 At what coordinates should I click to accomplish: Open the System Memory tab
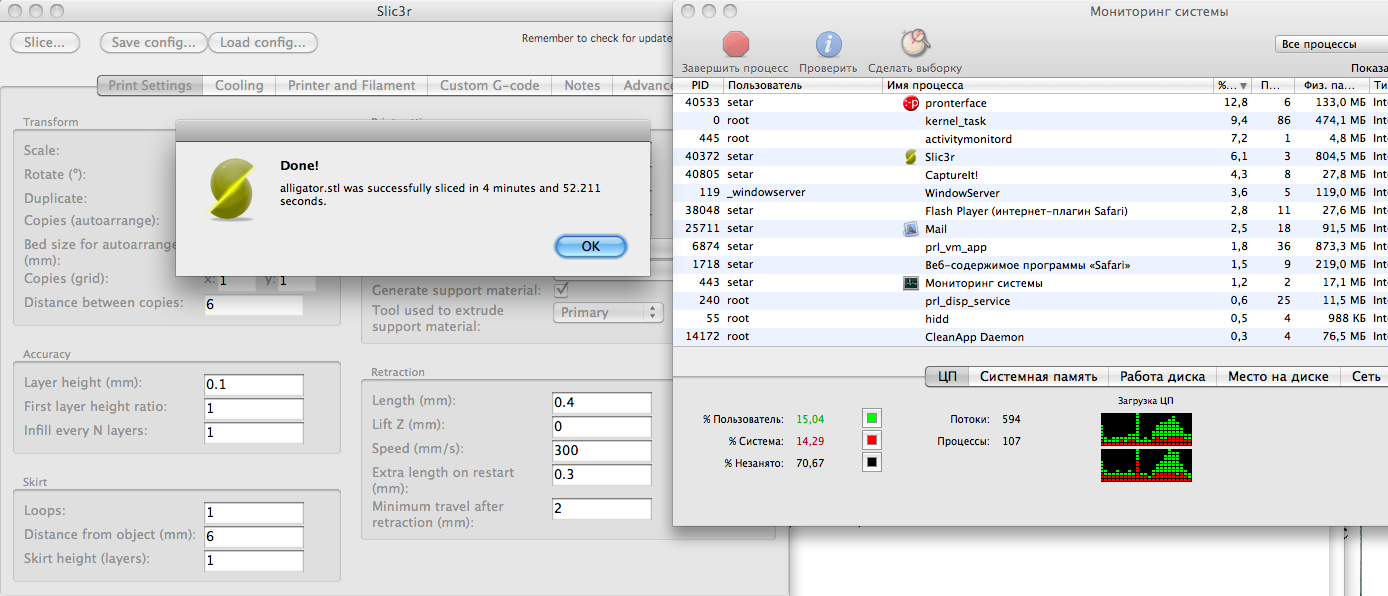(x=1038, y=377)
